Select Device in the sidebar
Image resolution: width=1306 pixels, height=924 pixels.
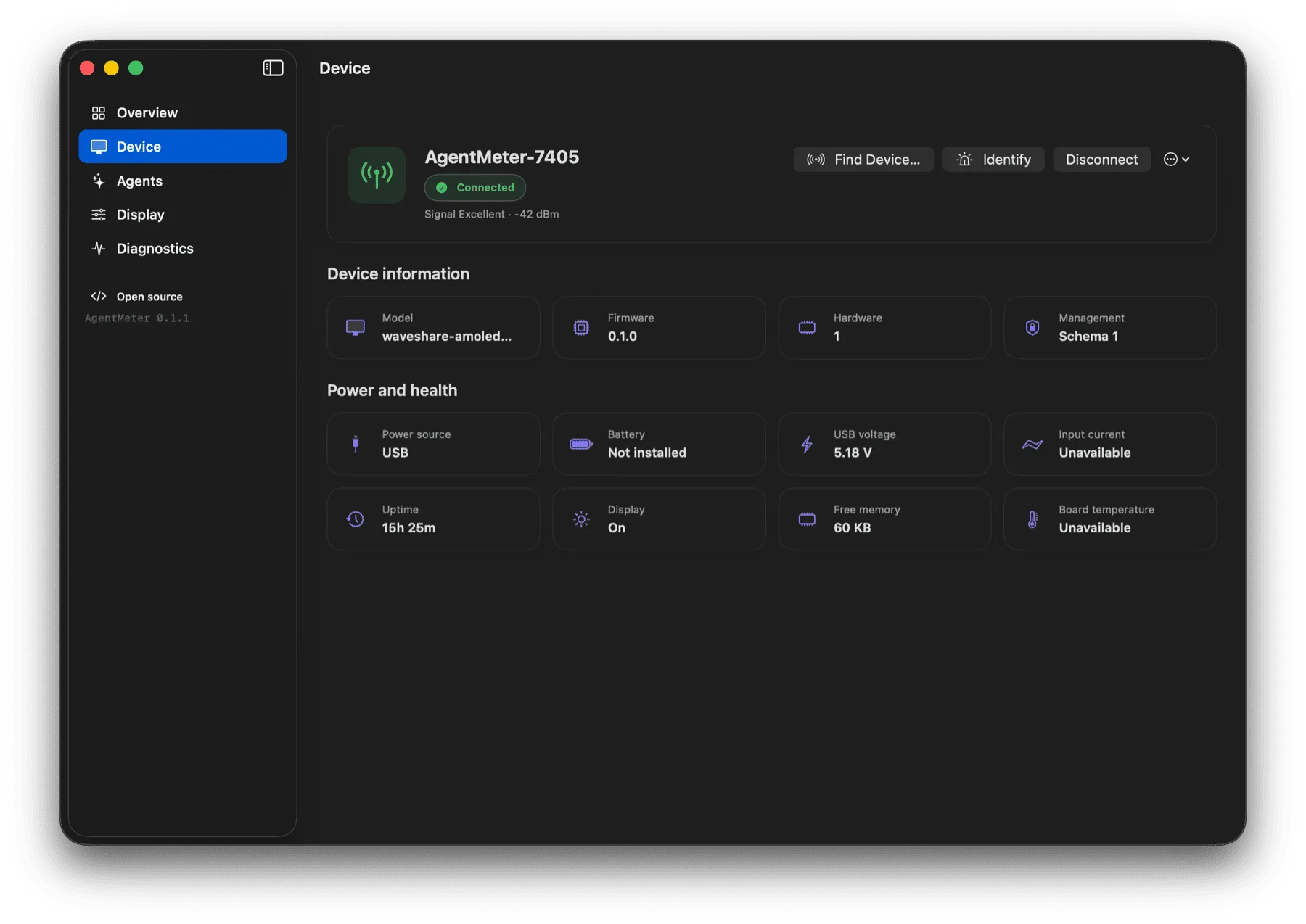pyautogui.click(x=183, y=147)
